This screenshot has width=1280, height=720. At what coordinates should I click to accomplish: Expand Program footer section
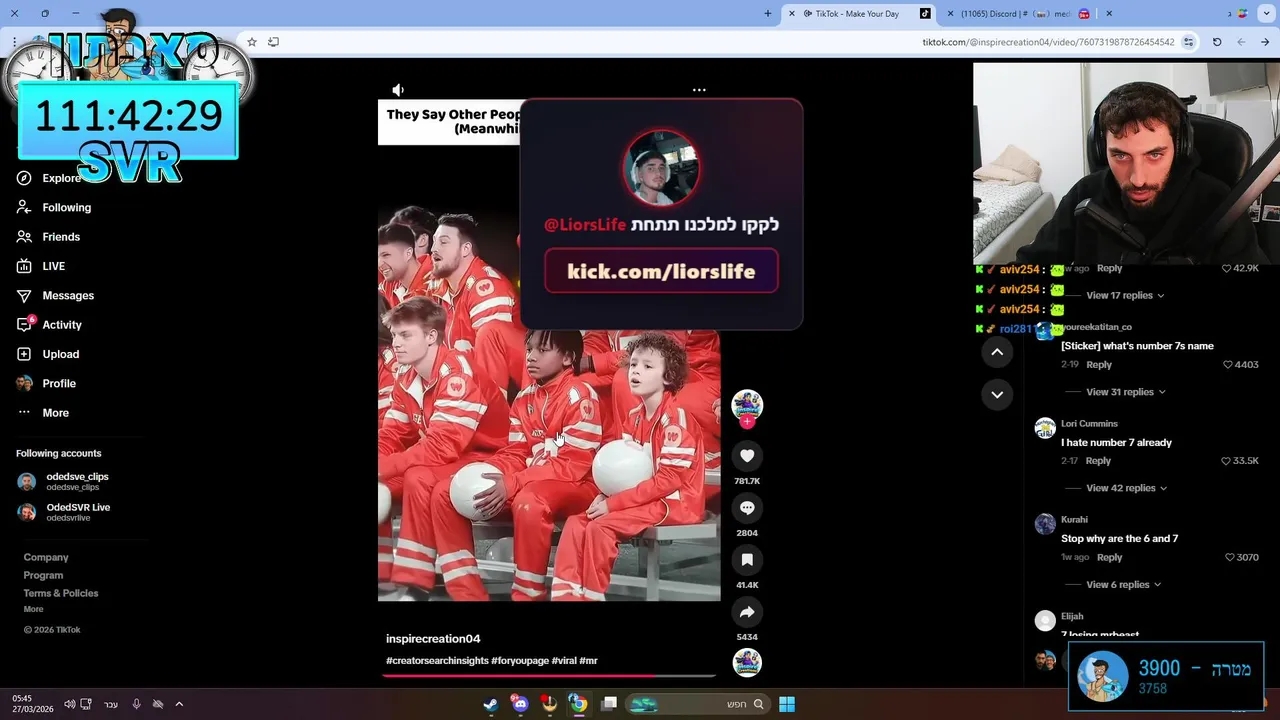tap(43, 576)
